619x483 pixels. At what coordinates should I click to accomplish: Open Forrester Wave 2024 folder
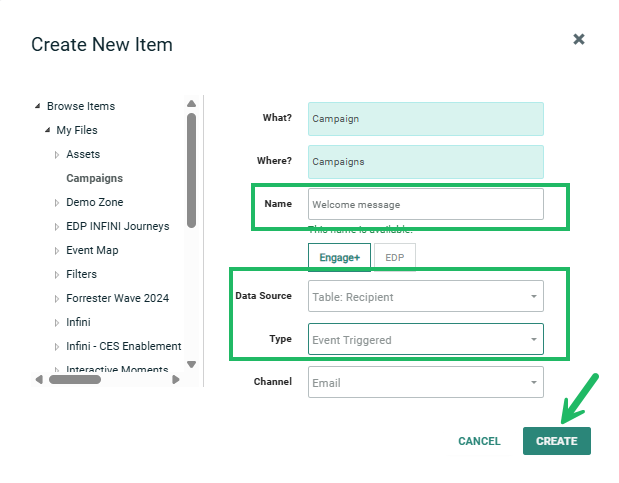coord(117,298)
